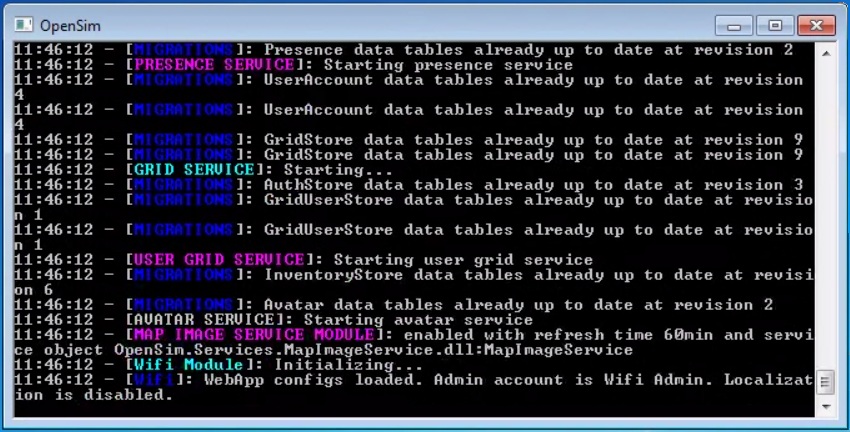The image size is (850, 432).
Task: Click the GRID SERVICE log tag
Action: click(194, 170)
